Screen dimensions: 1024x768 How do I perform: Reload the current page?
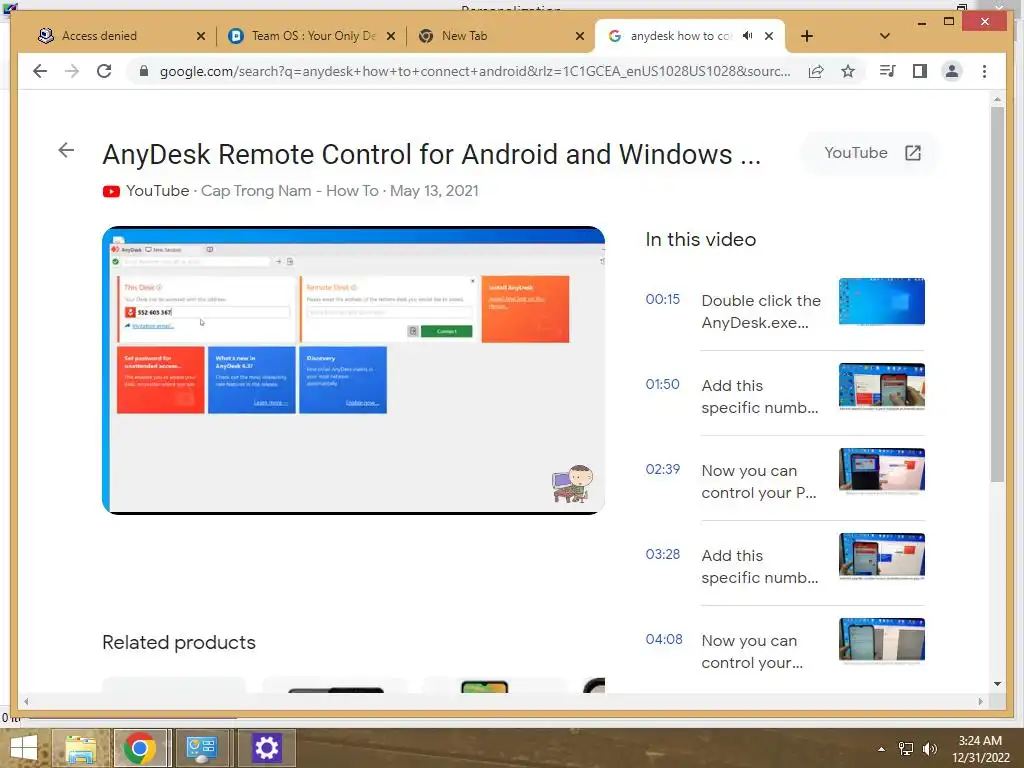point(104,71)
